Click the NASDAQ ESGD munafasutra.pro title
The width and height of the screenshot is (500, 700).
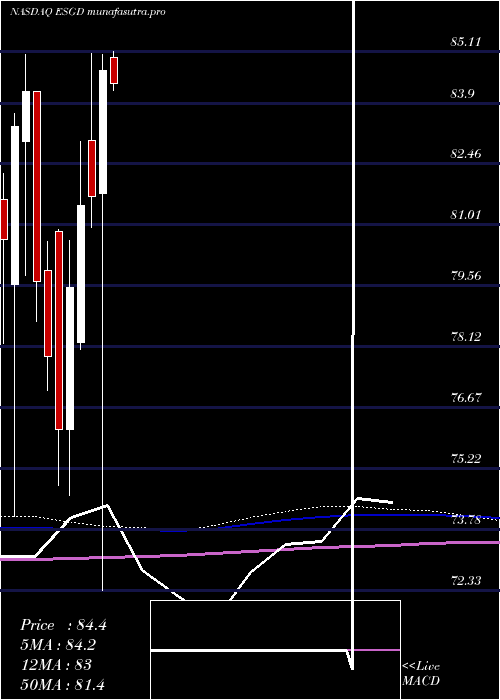tap(88, 12)
